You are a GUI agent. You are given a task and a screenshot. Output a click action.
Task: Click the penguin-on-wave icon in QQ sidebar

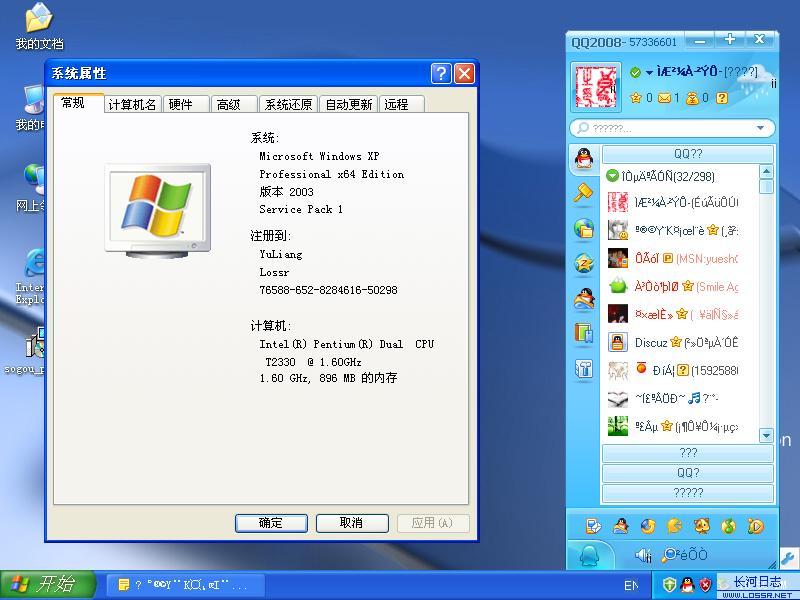click(584, 299)
